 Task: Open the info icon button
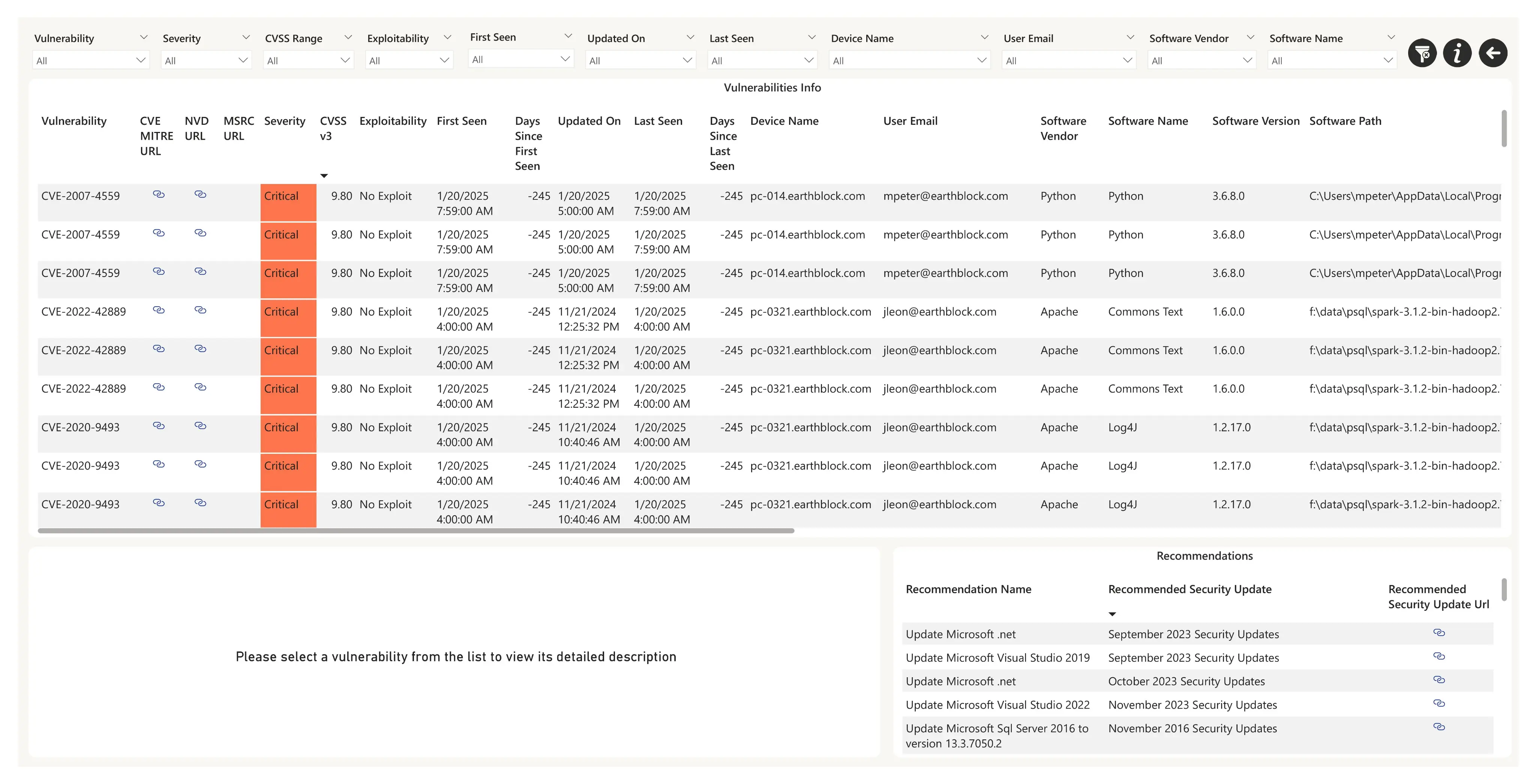[x=1457, y=54]
